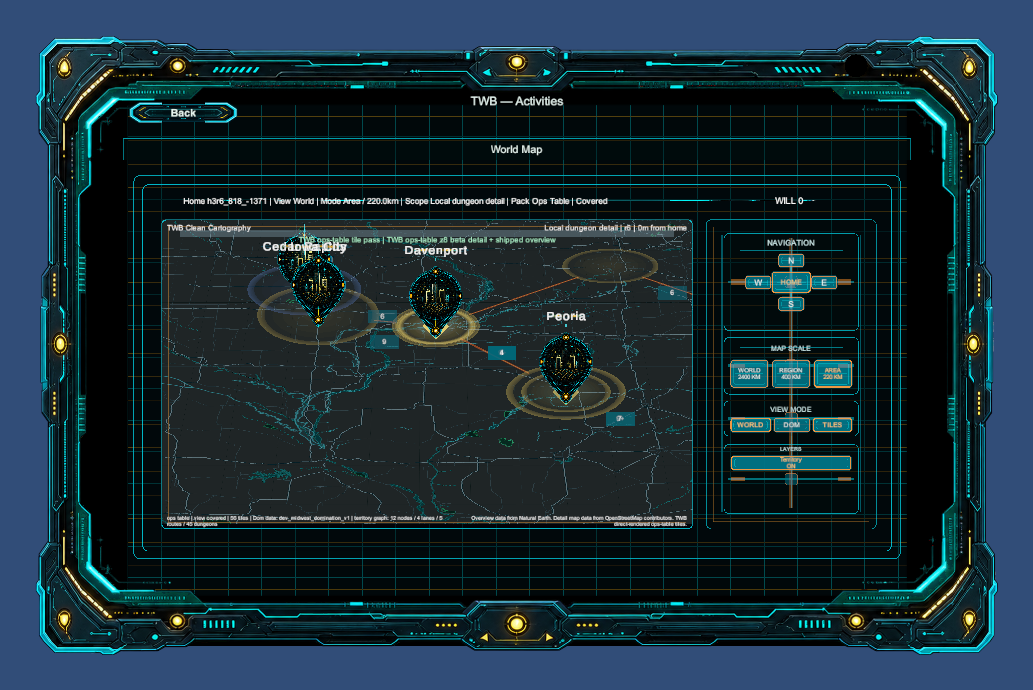Click the World Map heading
This screenshot has width=1033, height=690.
click(x=516, y=150)
